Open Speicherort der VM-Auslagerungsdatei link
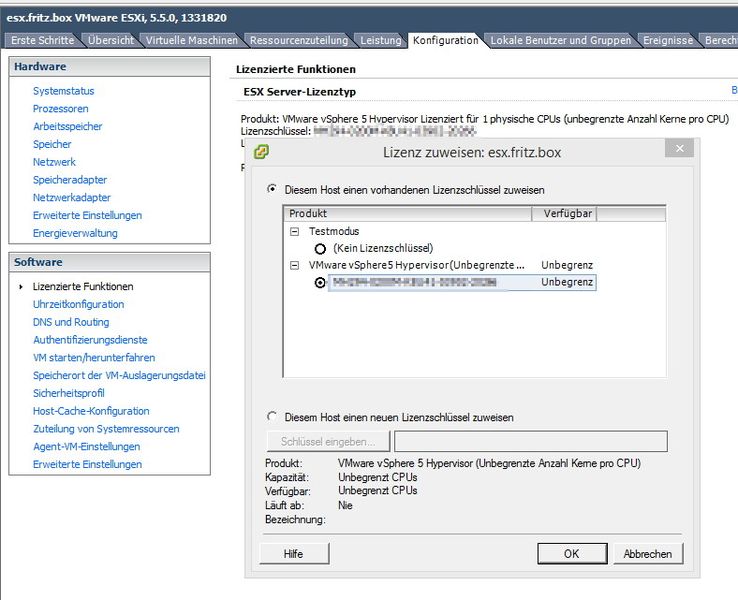Viewport: 738px width, 600px height. pos(119,376)
